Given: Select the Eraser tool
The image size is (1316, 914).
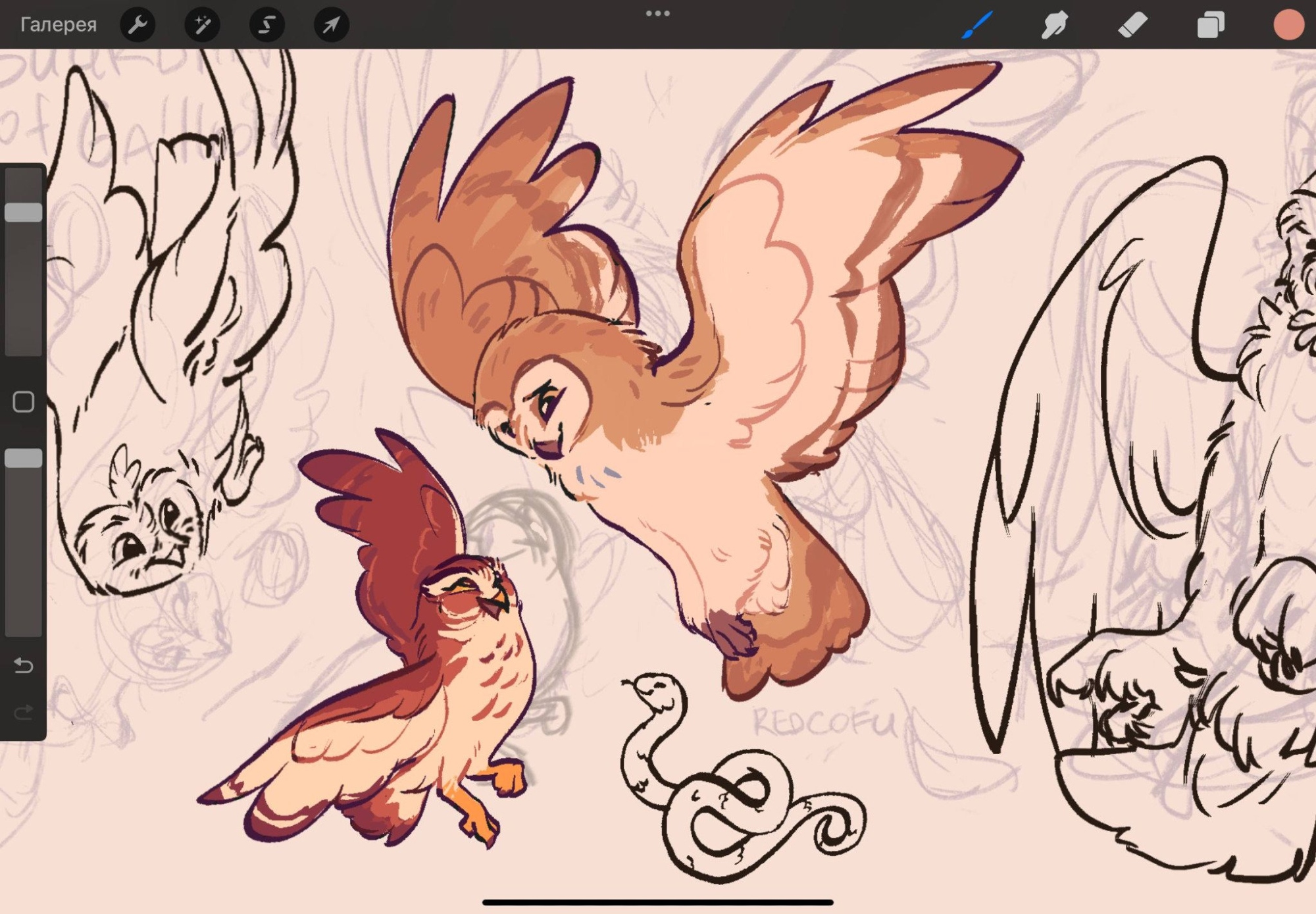Looking at the screenshot, I should click(x=1132, y=25).
